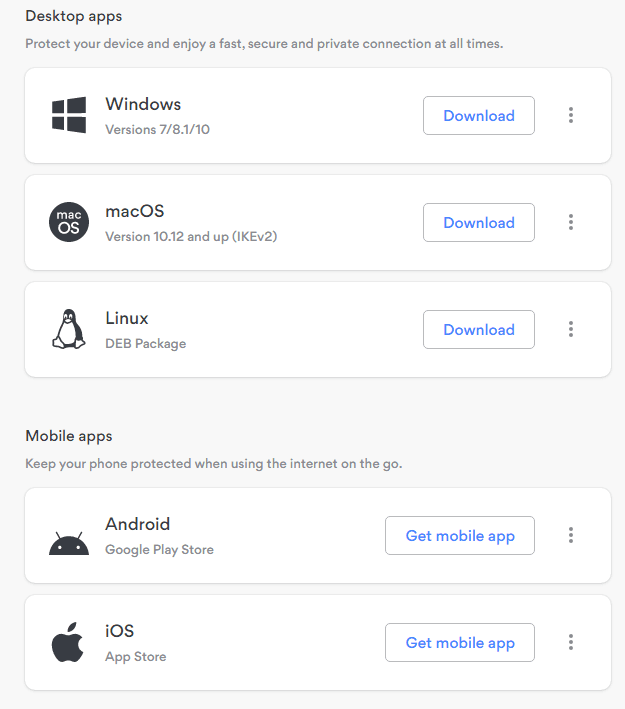The image size is (625, 709).
Task: Get mobile app for Android
Action: [x=459, y=535]
